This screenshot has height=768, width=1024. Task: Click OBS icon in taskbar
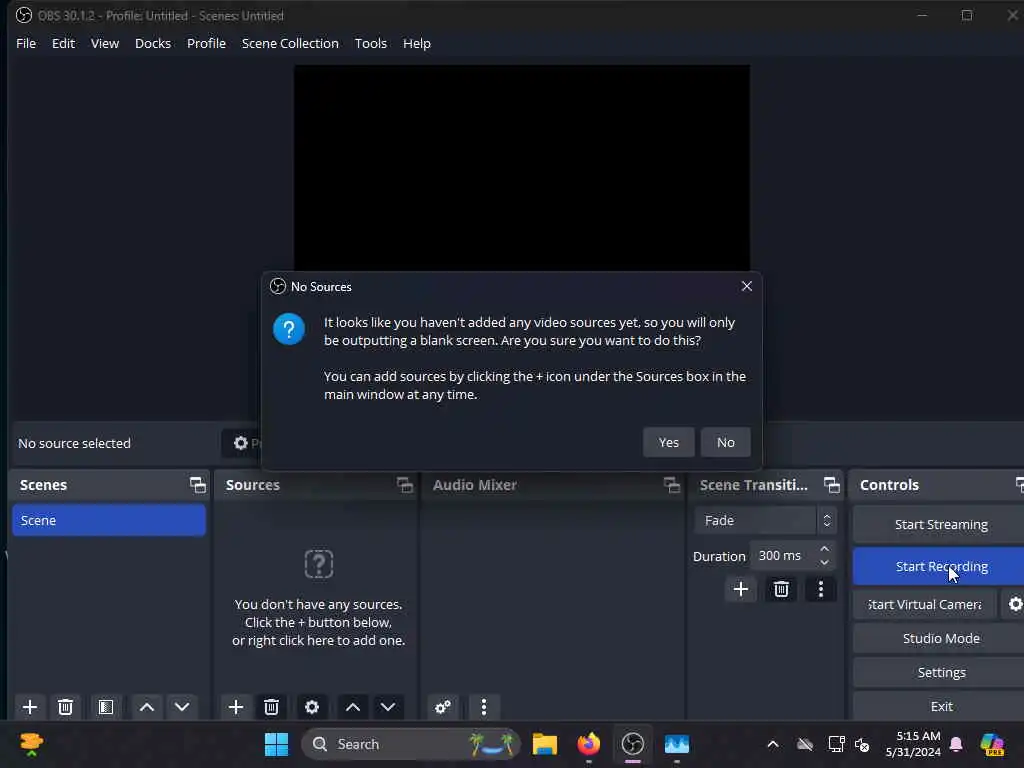(632, 744)
